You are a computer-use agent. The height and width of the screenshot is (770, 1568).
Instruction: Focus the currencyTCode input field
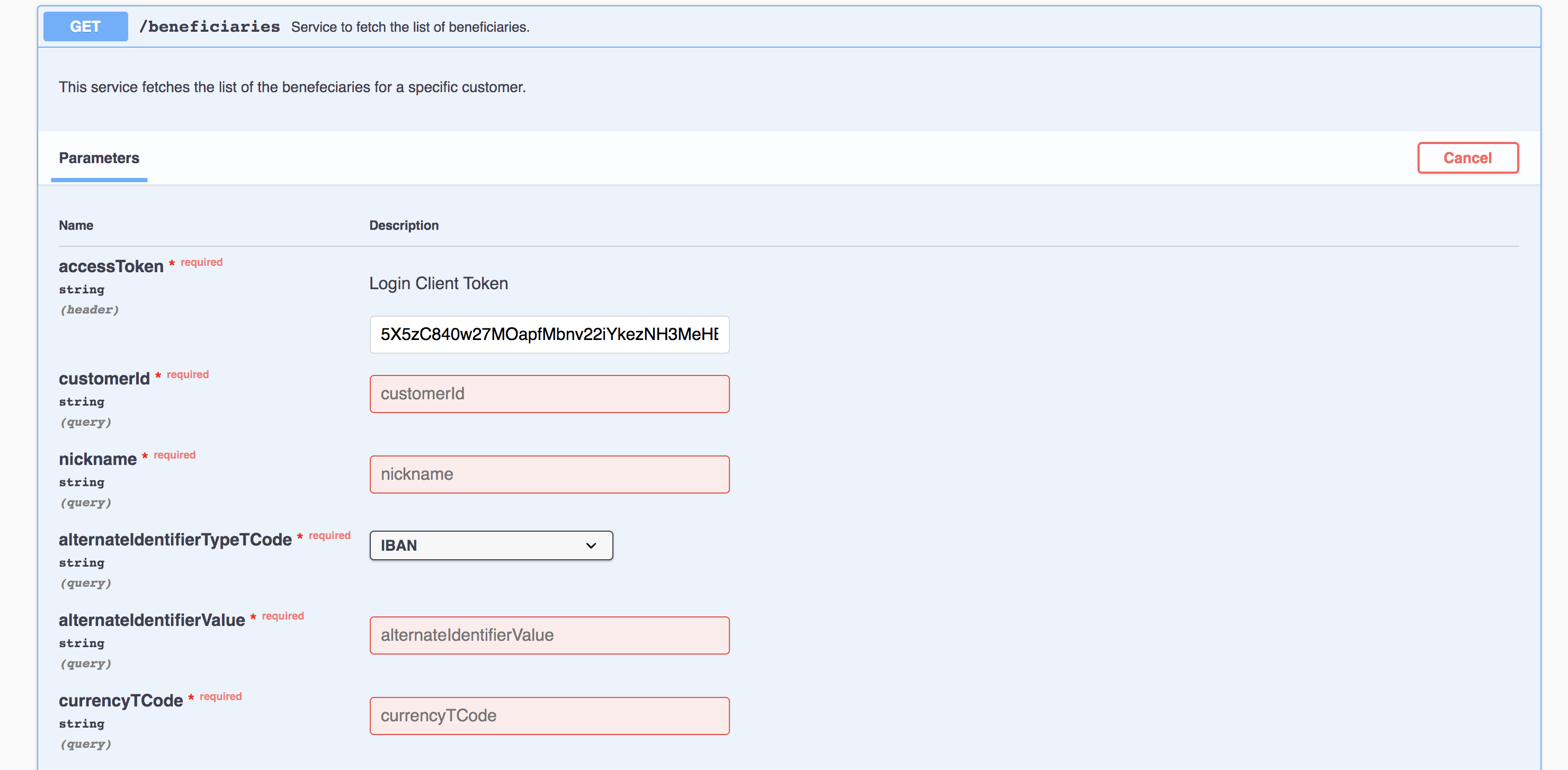[549, 716]
